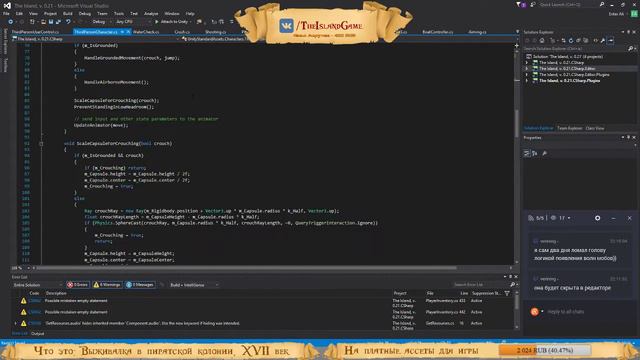640x360 pixels.
Task: Expand The Island CSharp.Editor.Plugins project
Action: pyautogui.click(x=527, y=75)
